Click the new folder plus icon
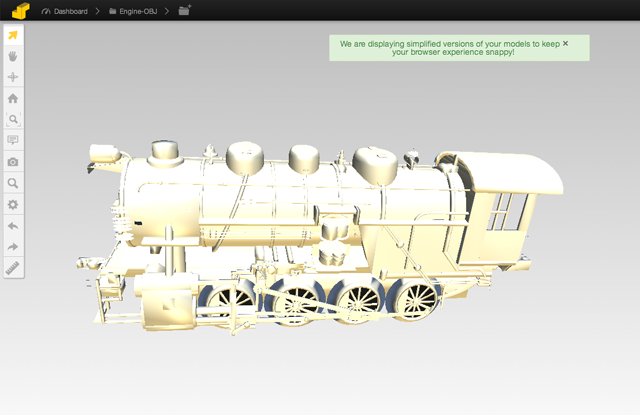 click(184, 10)
